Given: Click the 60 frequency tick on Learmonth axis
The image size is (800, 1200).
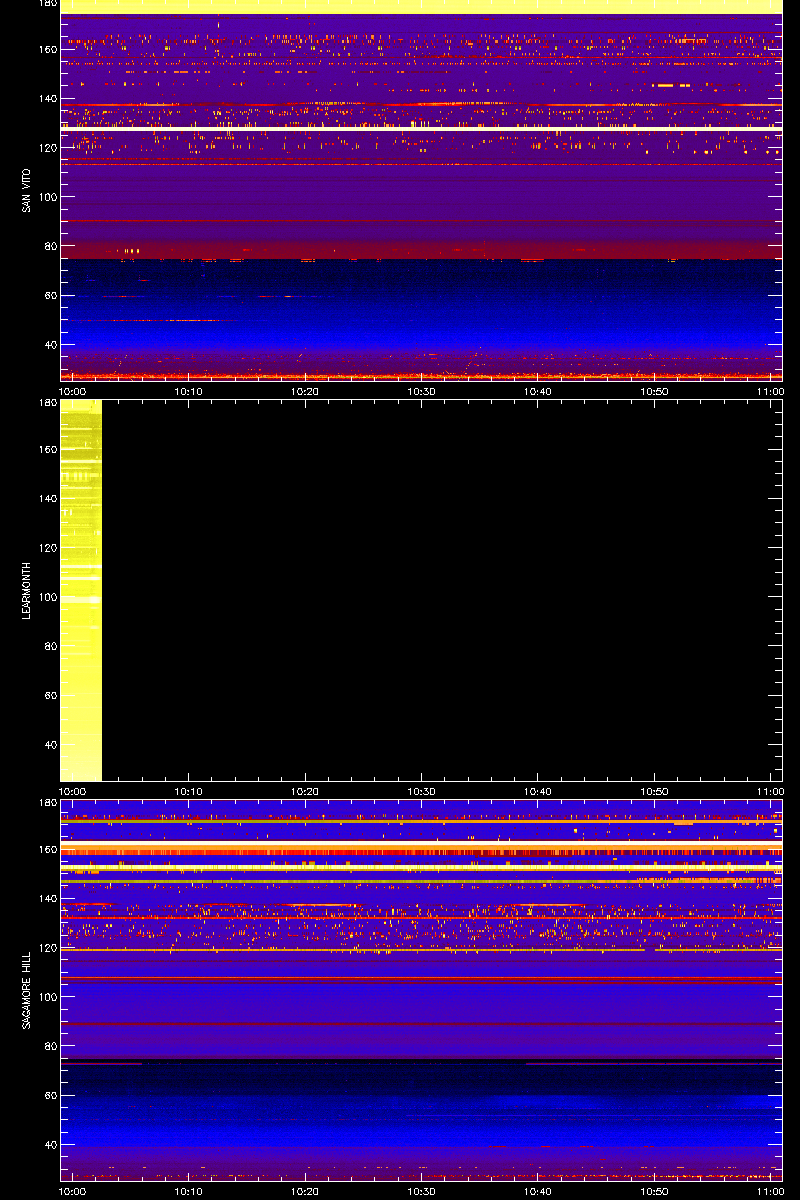Looking at the screenshot, I should click(x=50, y=695).
